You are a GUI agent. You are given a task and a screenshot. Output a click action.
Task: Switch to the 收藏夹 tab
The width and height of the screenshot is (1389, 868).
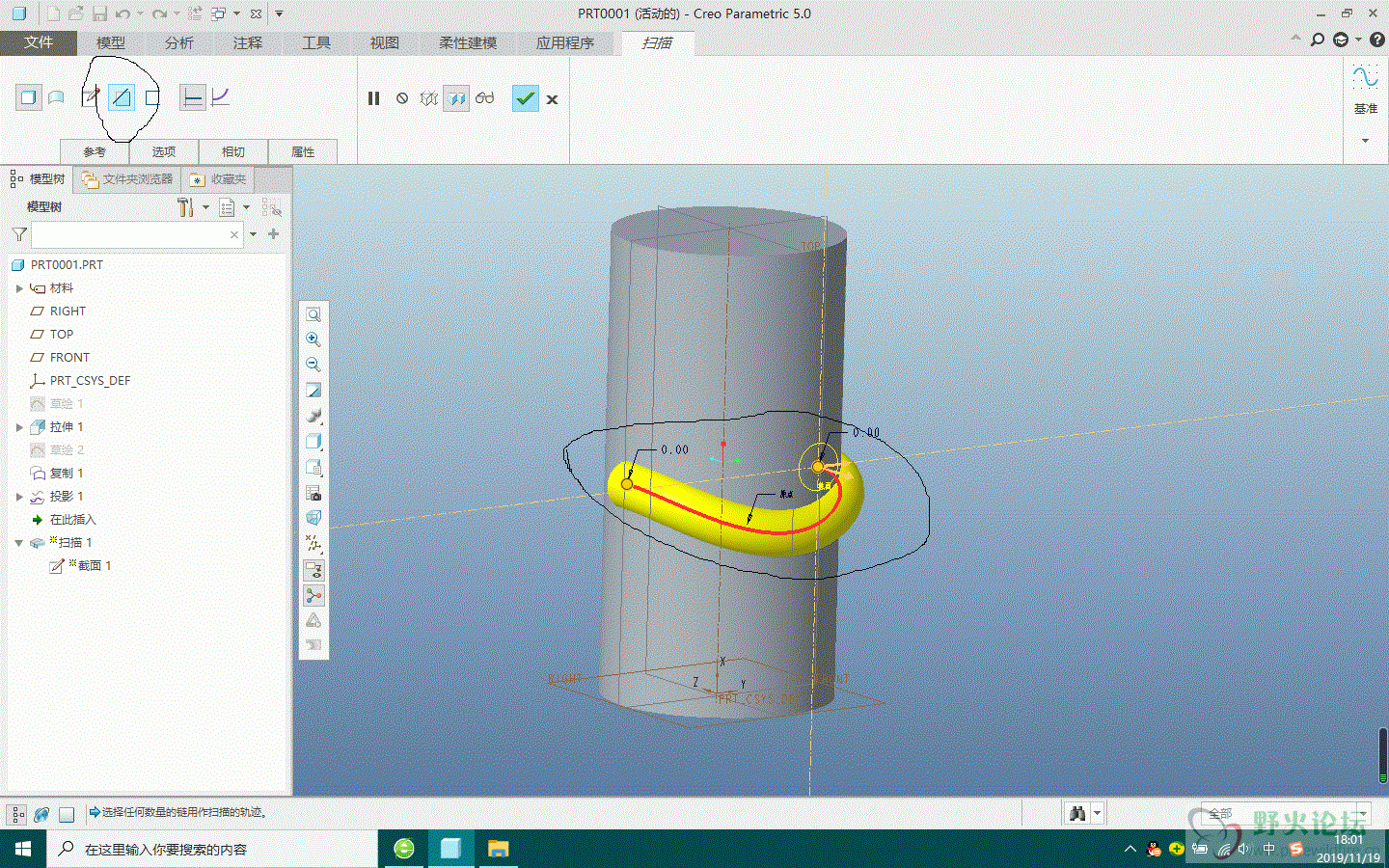point(219,179)
